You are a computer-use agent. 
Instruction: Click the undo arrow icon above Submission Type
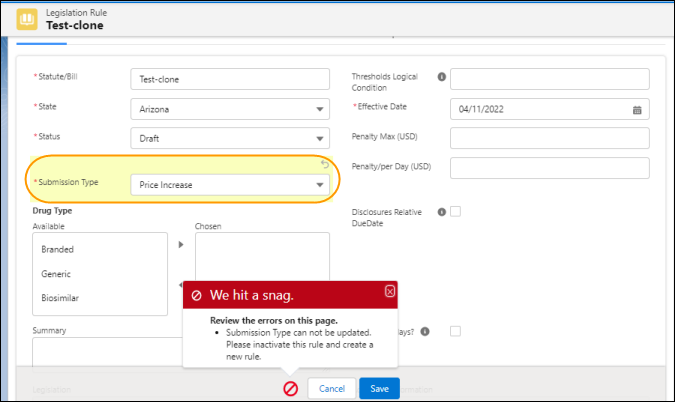[325, 164]
